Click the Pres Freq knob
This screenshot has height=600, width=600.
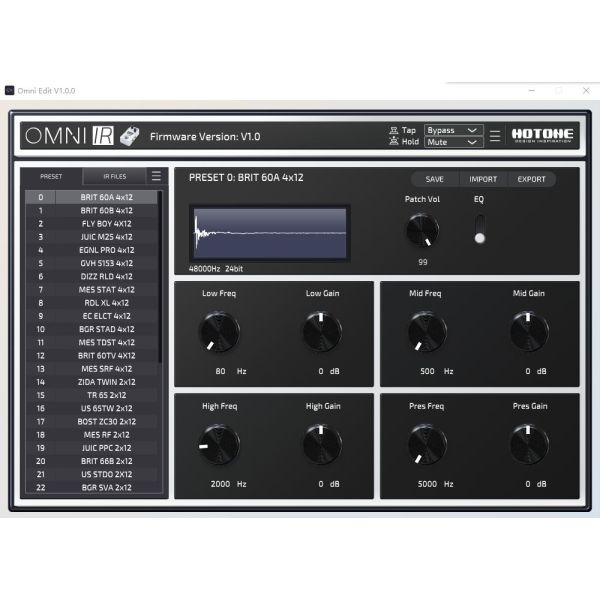point(427,444)
